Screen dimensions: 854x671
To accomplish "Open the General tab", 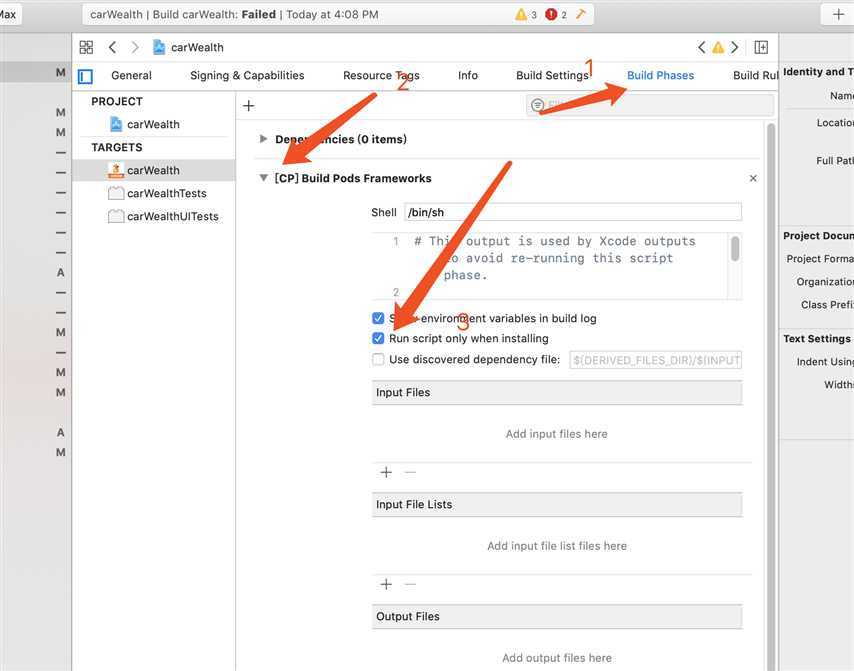I will (x=131, y=76).
